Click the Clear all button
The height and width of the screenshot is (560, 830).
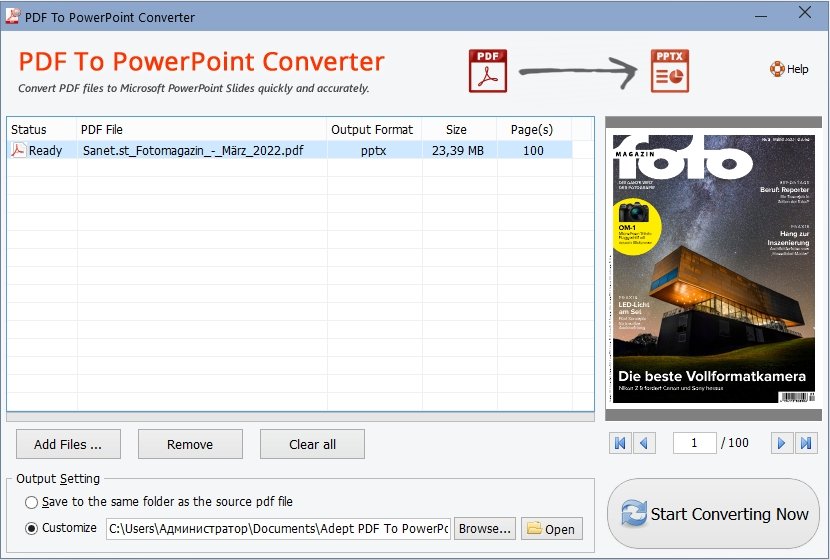(312, 444)
